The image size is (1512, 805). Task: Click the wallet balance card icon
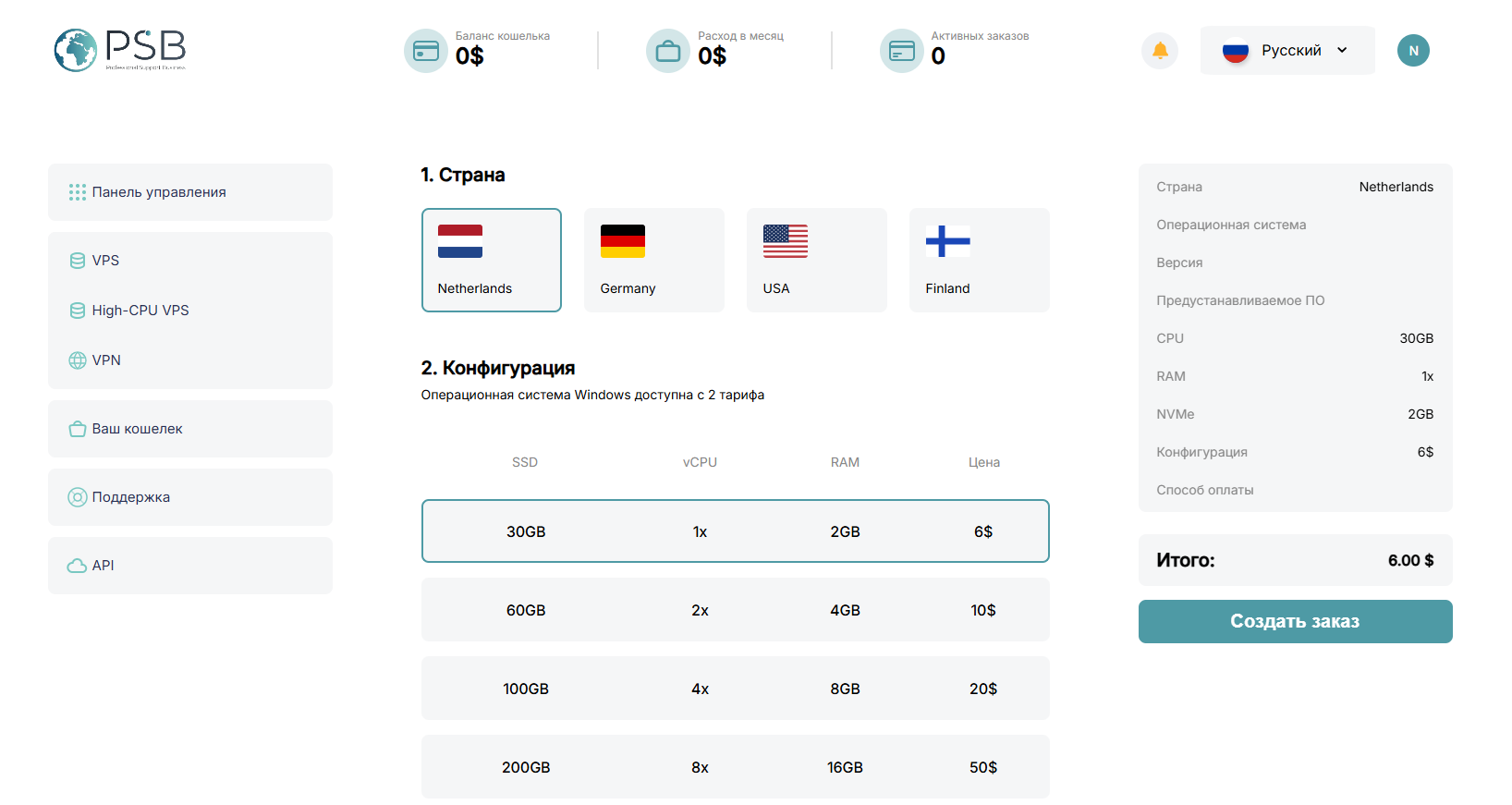(426, 51)
